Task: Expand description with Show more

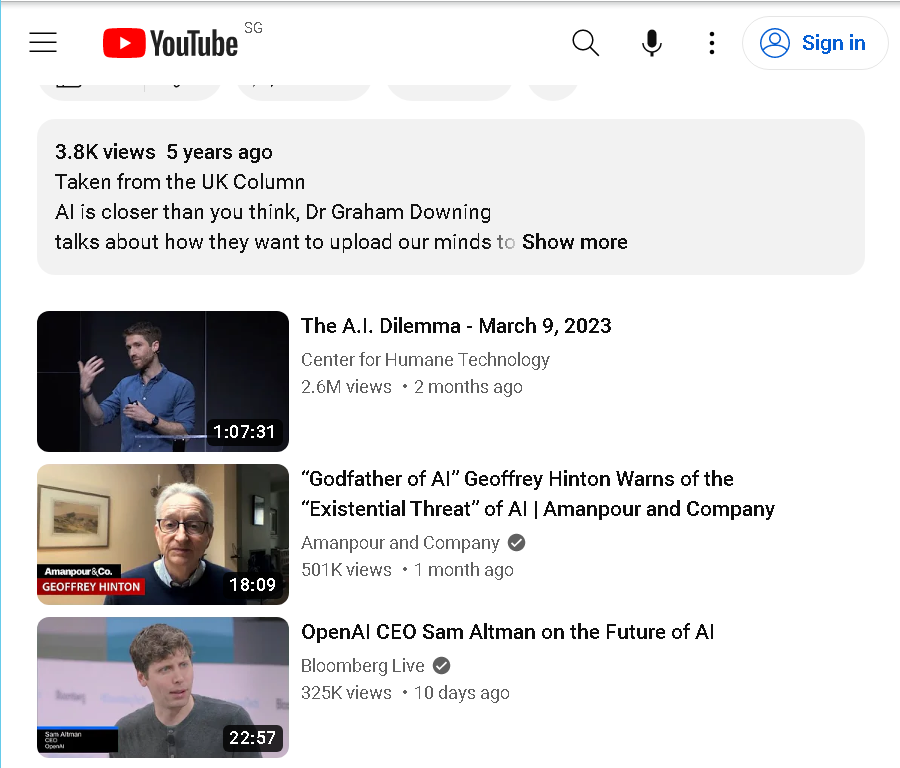Action: pos(575,242)
